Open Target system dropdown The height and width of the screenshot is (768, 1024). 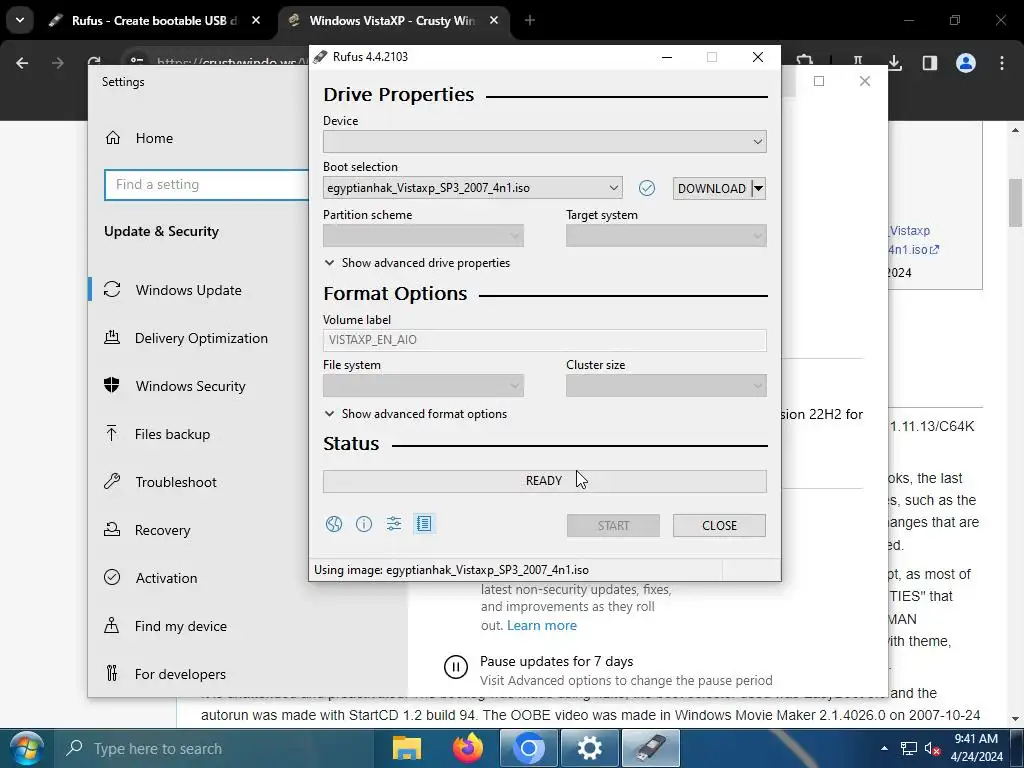(x=666, y=236)
